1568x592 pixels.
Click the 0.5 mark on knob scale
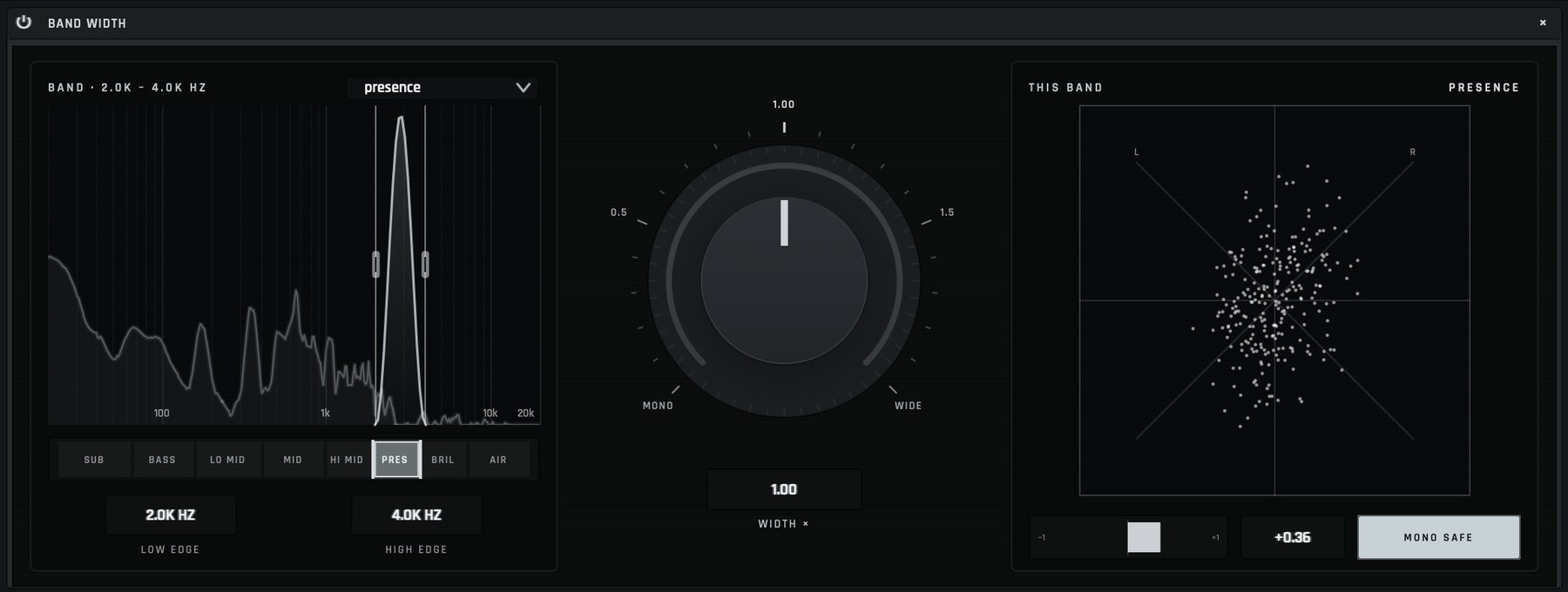click(x=618, y=212)
